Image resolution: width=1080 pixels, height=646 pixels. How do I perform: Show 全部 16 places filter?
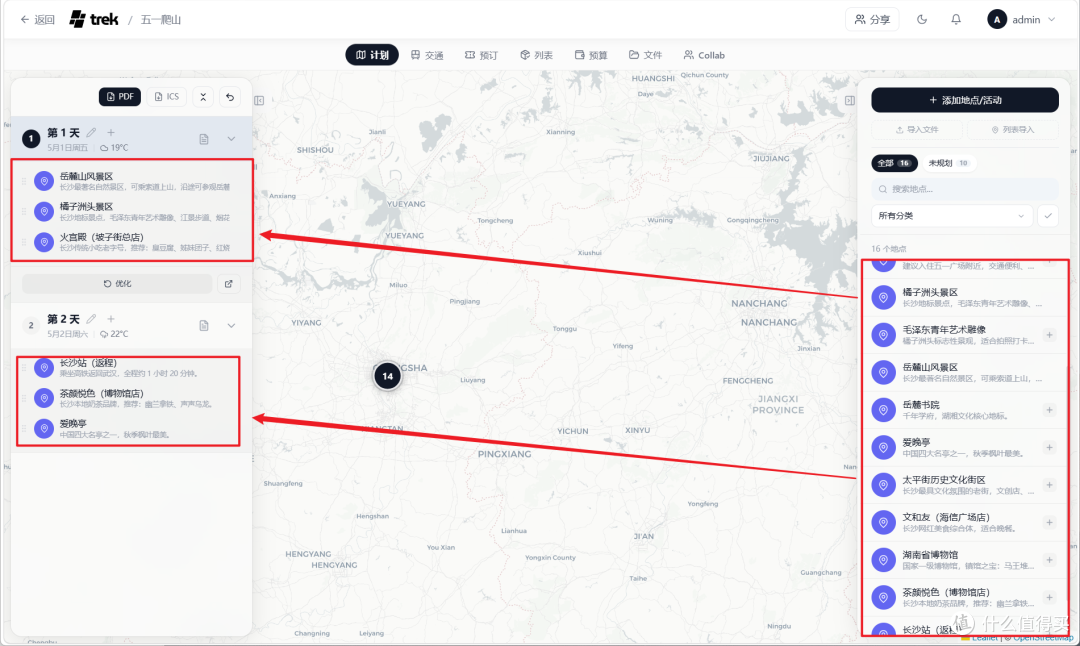[x=894, y=163]
